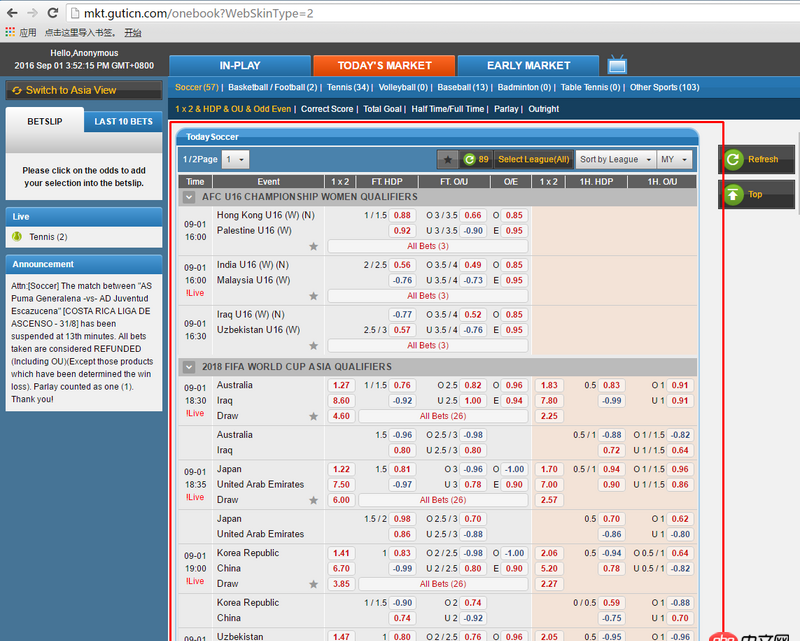Select Tennis (34) sport
Screen dimensions: 800x641
pos(348,87)
